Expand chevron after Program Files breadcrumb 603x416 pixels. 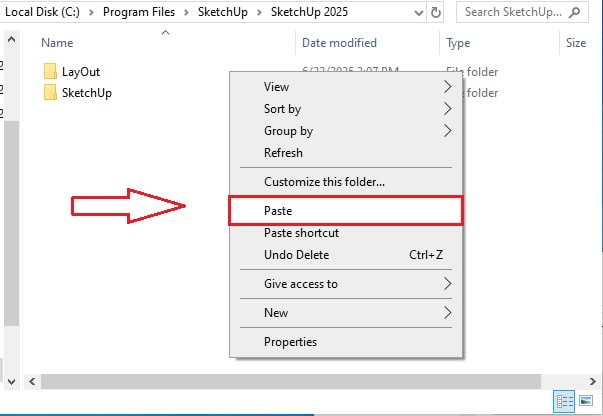[x=186, y=12]
